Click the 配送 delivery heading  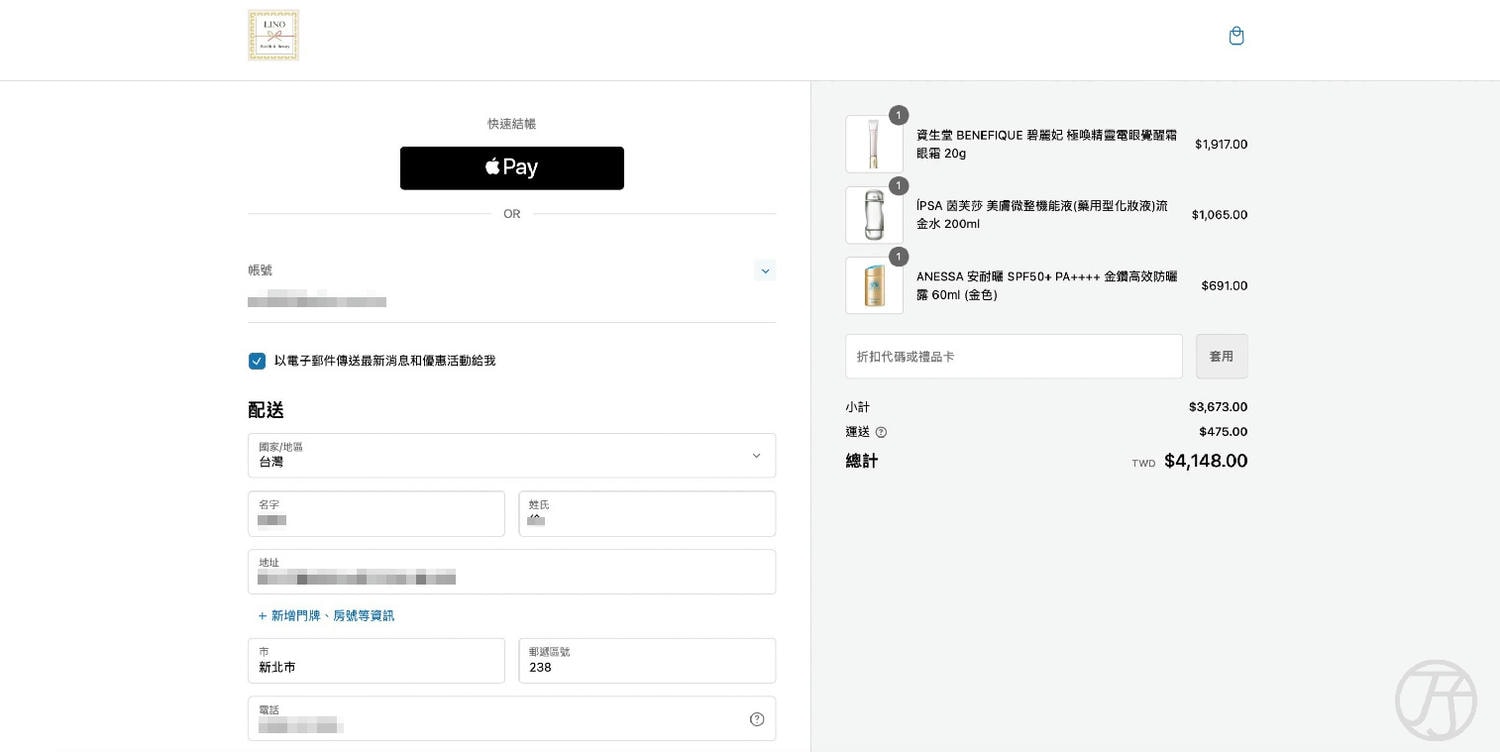(266, 410)
